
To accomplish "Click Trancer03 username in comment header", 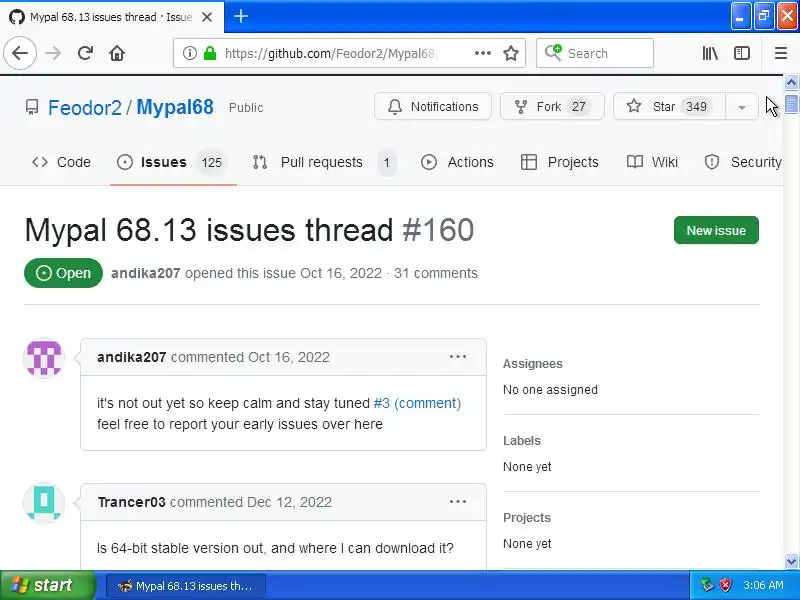I will click(x=132, y=503).
